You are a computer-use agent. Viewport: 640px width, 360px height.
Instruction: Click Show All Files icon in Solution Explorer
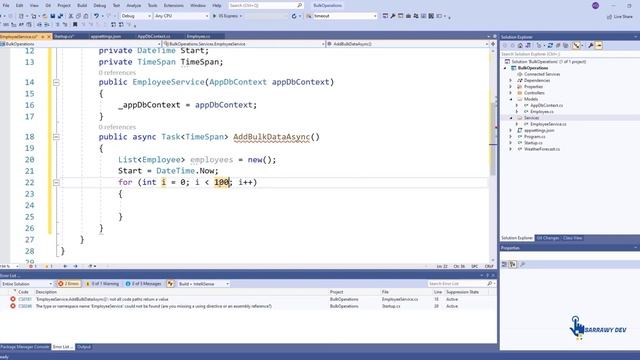[565, 45]
